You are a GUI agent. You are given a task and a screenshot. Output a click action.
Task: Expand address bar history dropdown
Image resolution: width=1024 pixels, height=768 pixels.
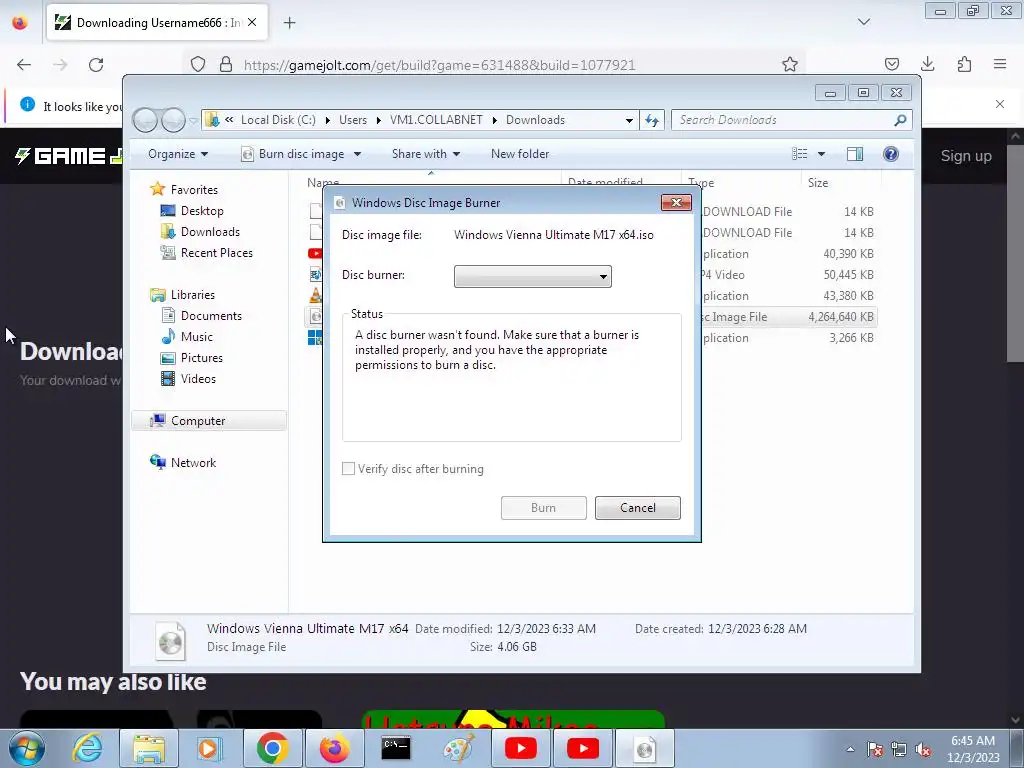pyautogui.click(x=629, y=120)
